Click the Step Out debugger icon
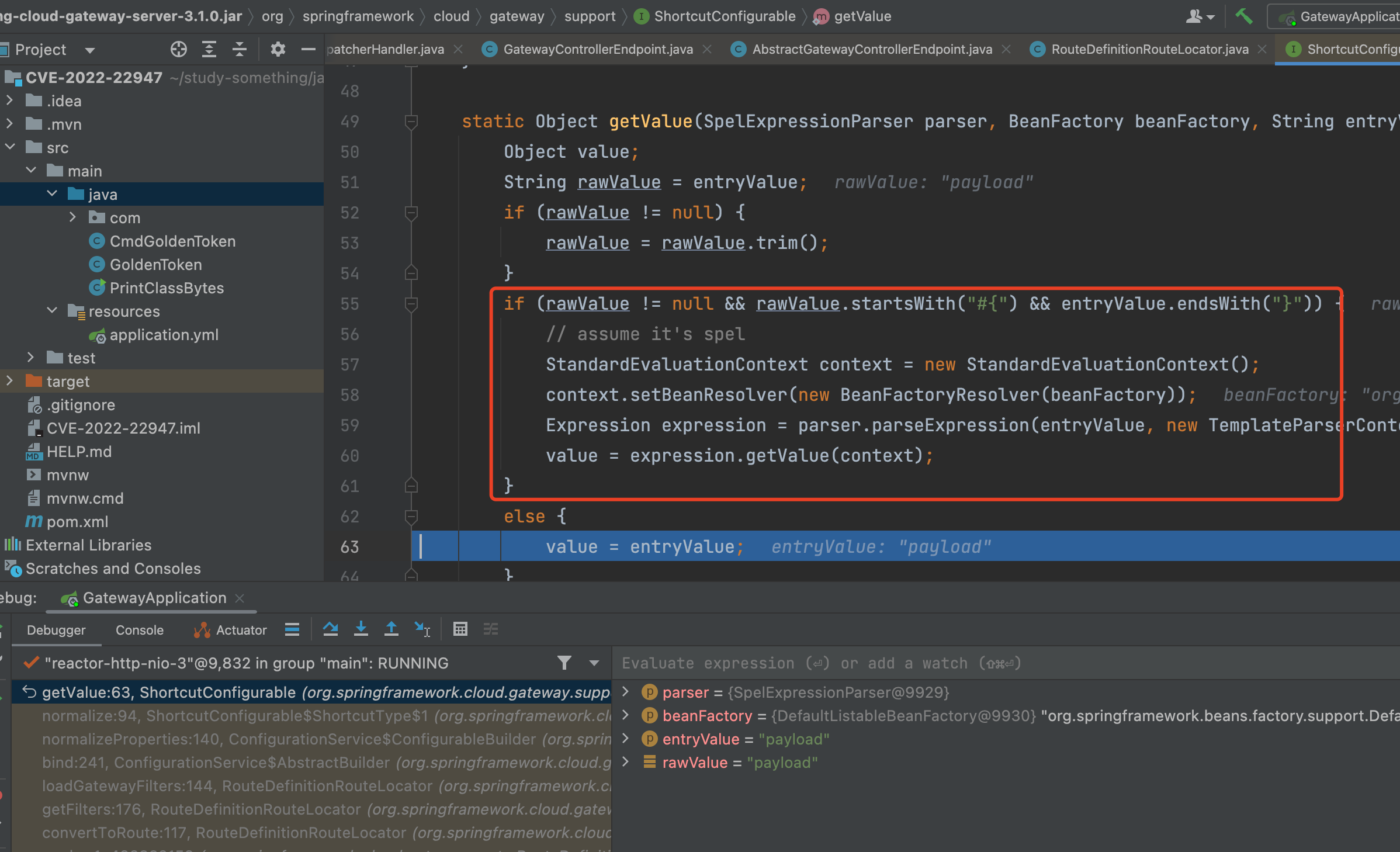This screenshot has height=852, width=1400. pos(391,629)
